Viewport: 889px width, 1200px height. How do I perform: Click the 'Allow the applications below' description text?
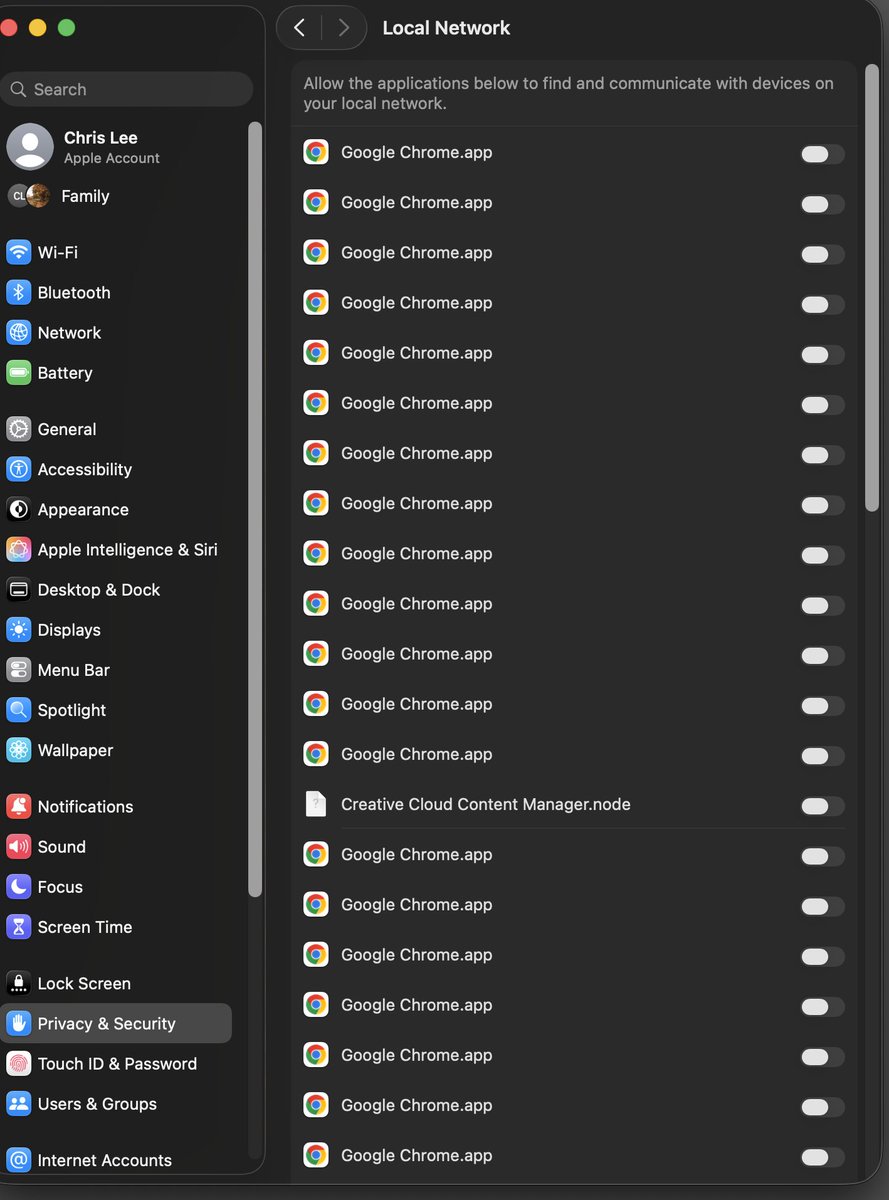point(568,93)
